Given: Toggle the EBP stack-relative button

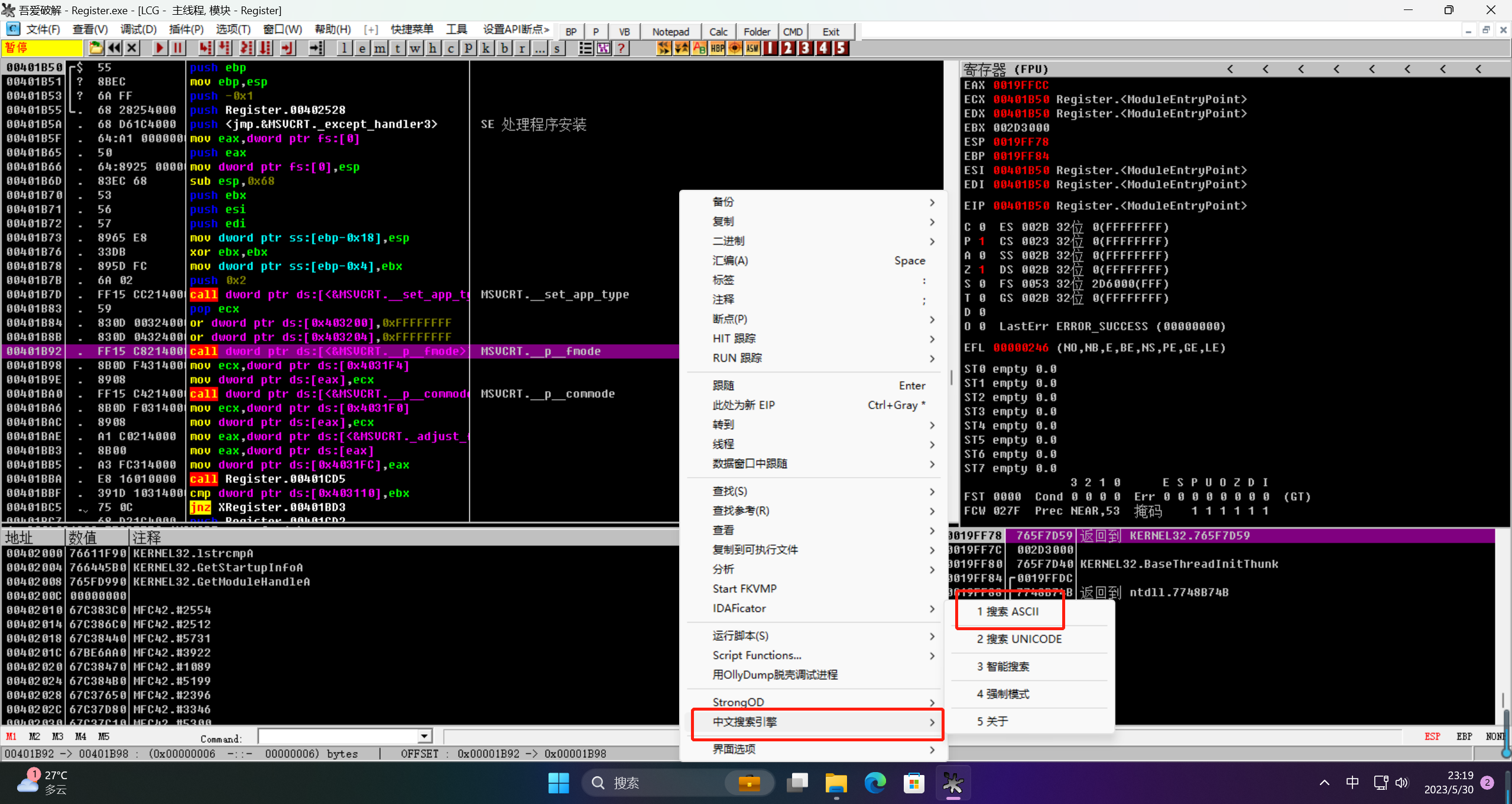Looking at the screenshot, I should [x=1464, y=737].
